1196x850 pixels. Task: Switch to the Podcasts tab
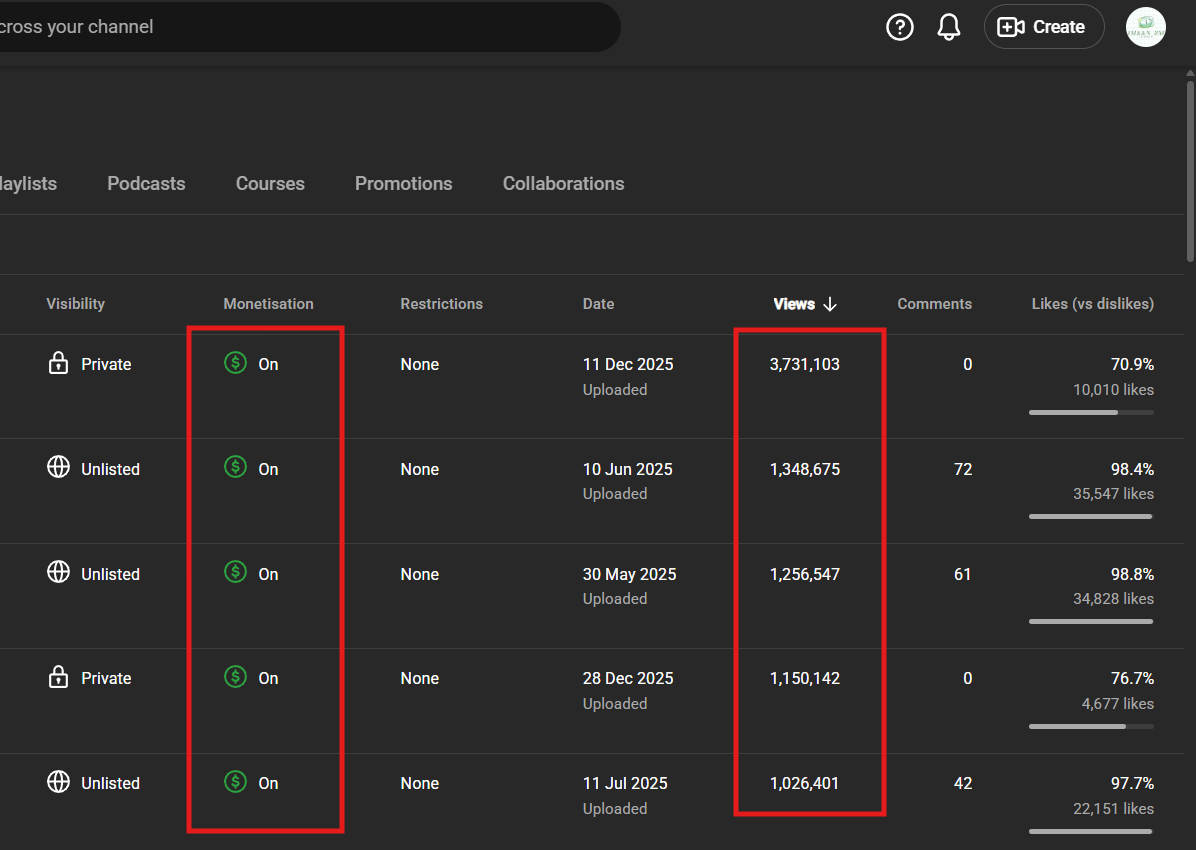[x=146, y=184]
